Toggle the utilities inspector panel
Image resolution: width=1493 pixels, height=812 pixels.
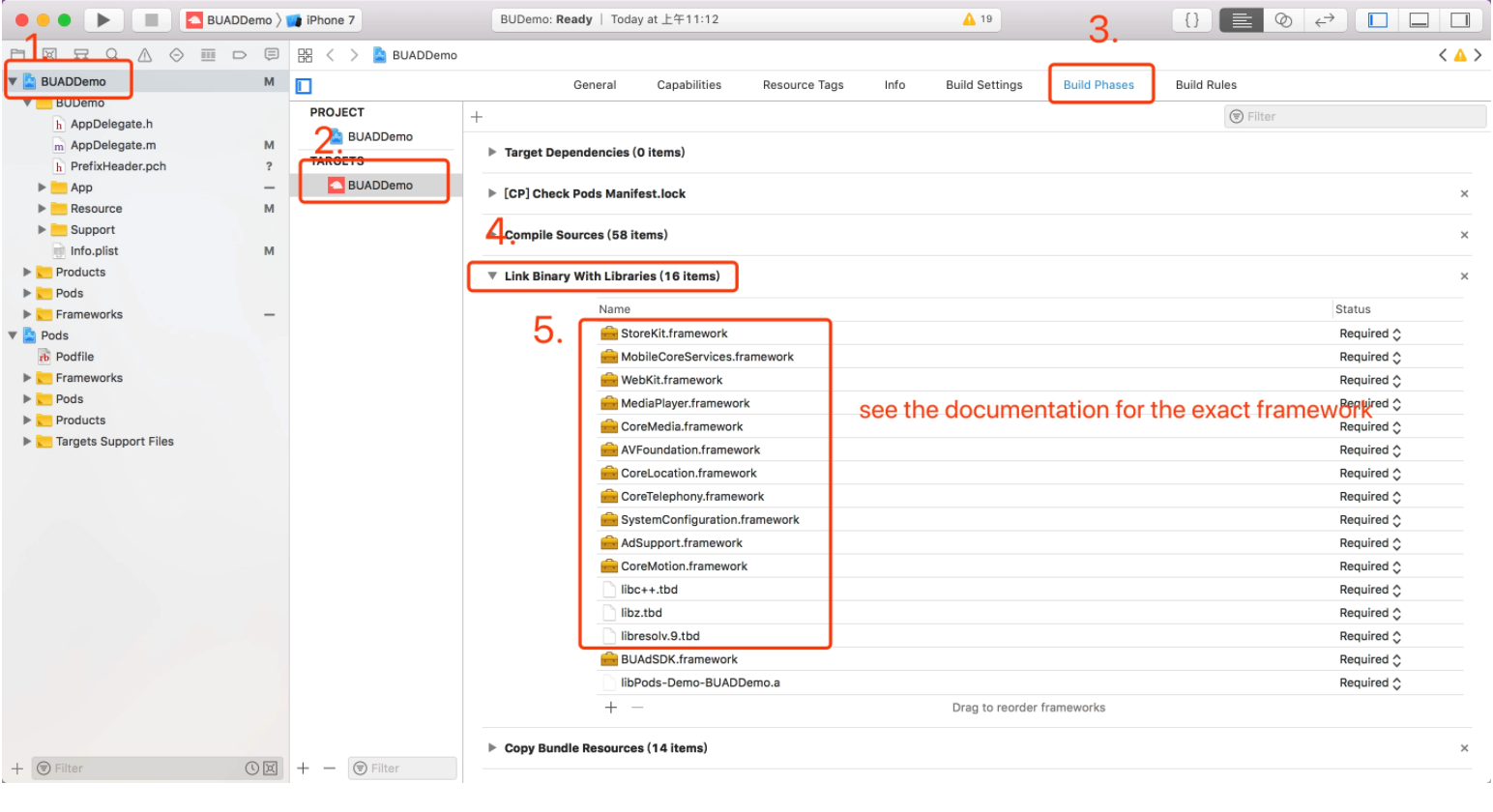click(x=1460, y=19)
